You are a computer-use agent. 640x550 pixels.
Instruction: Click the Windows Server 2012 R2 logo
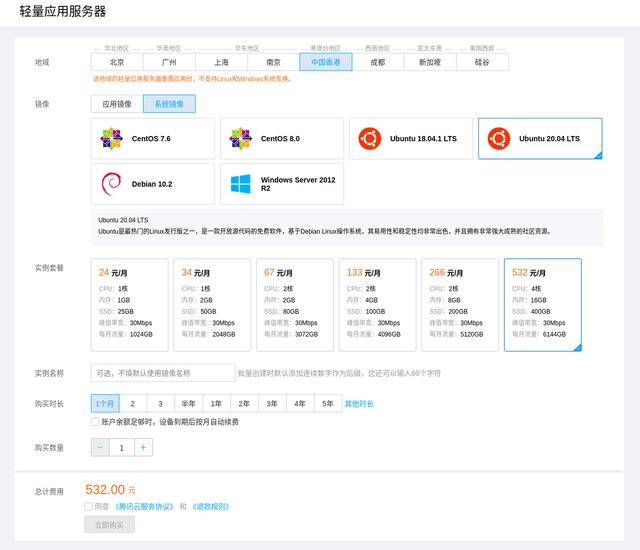241,184
